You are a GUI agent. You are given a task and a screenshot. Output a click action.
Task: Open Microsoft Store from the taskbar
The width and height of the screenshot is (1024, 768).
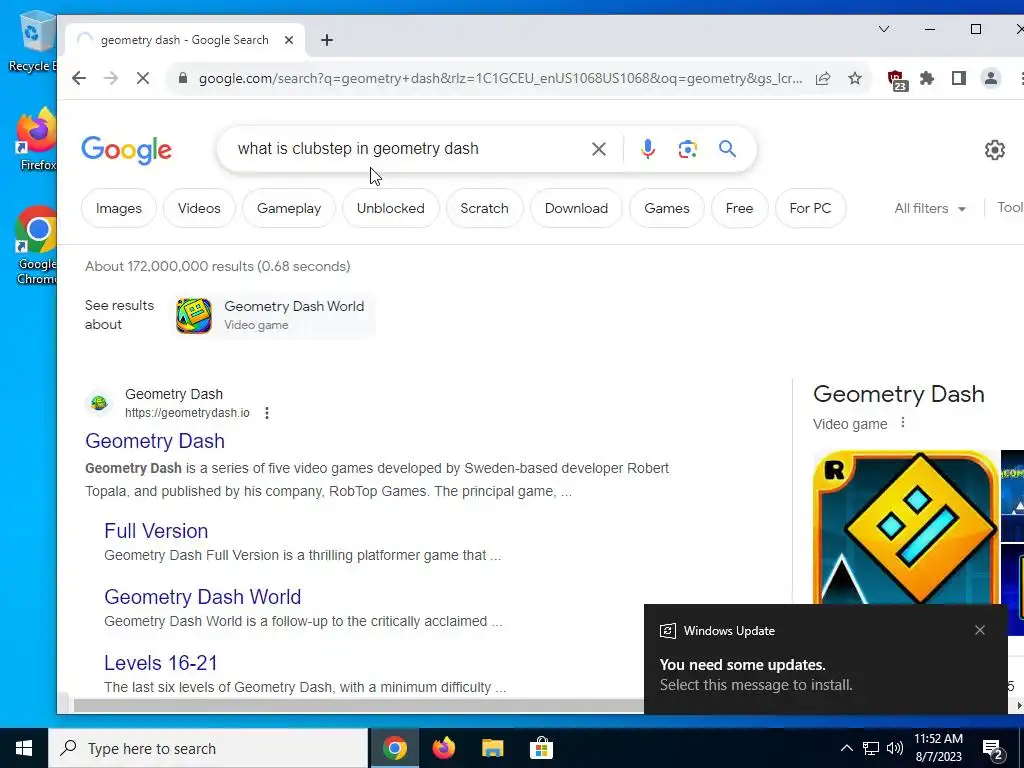(x=541, y=748)
